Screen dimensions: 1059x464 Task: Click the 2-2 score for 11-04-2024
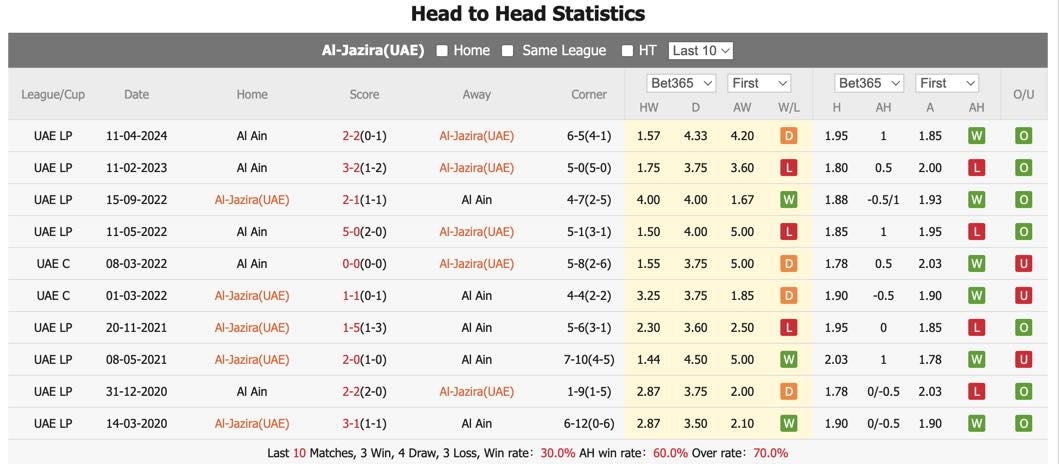click(x=350, y=136)
